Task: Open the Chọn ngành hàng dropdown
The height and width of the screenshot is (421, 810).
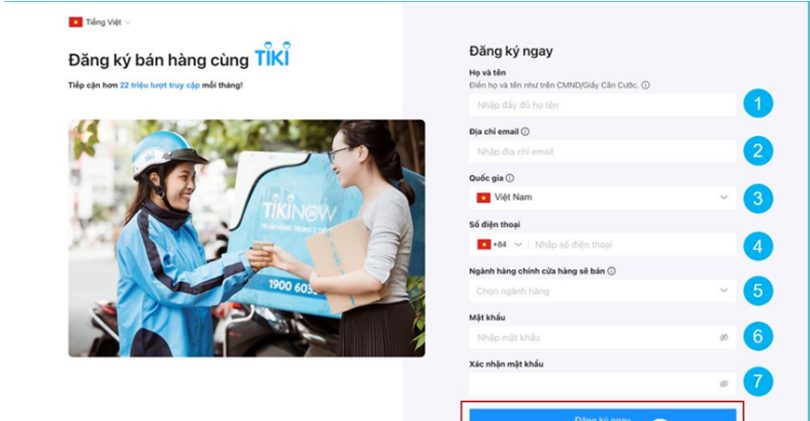Action: click(x=602, y=291)
